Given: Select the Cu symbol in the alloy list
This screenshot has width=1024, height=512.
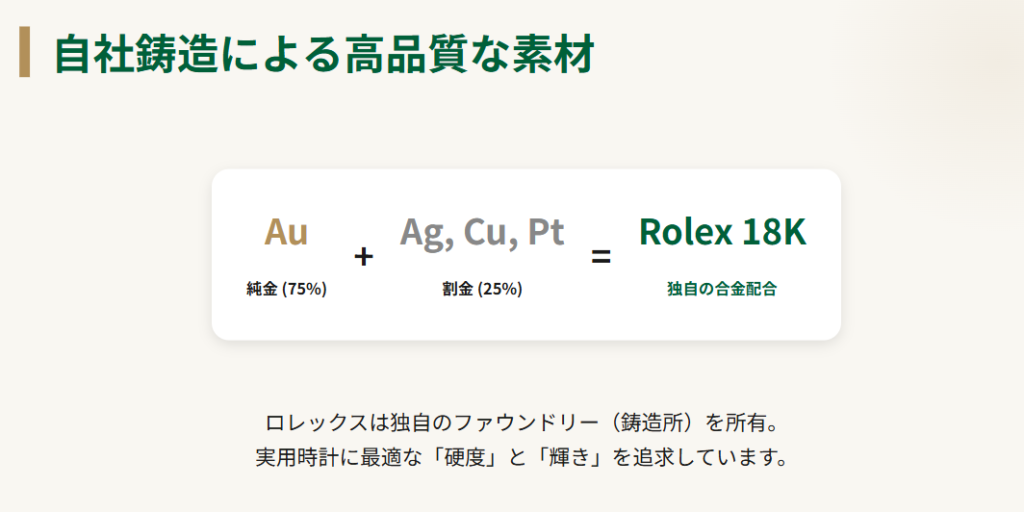Looking at the screenshot, I should coord(487,232).
